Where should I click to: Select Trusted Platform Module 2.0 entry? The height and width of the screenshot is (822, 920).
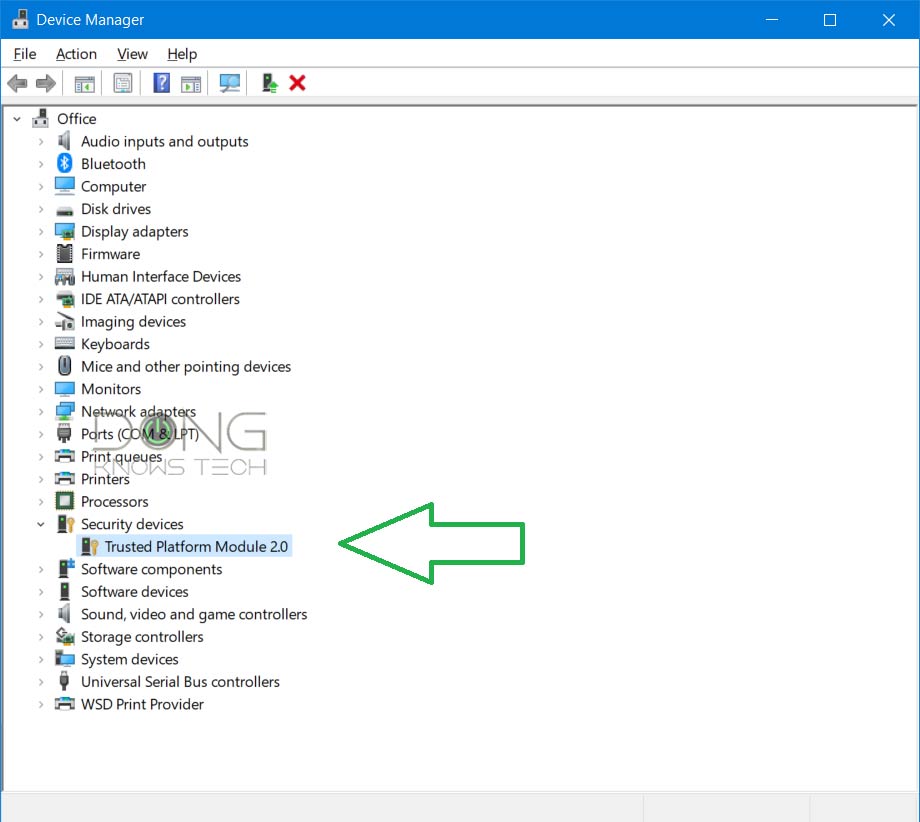click(x=196, y=546)
